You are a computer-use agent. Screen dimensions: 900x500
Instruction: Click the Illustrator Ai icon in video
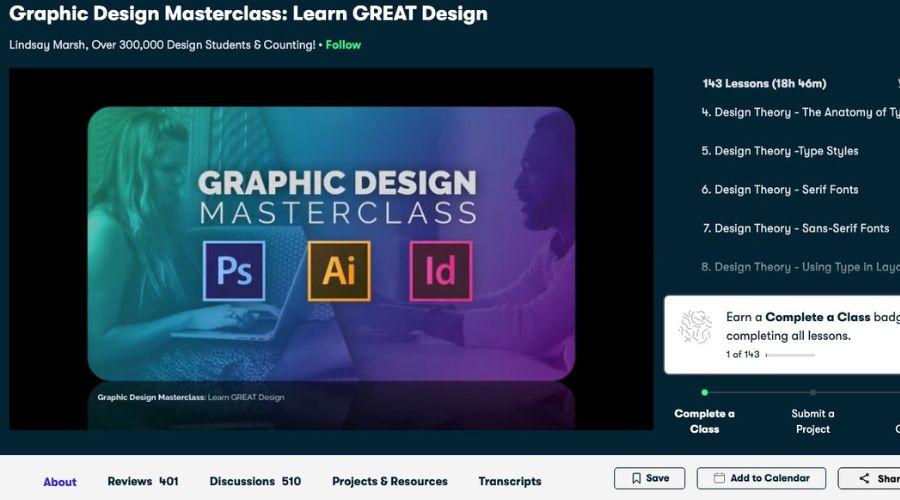(x=339, y=271)
